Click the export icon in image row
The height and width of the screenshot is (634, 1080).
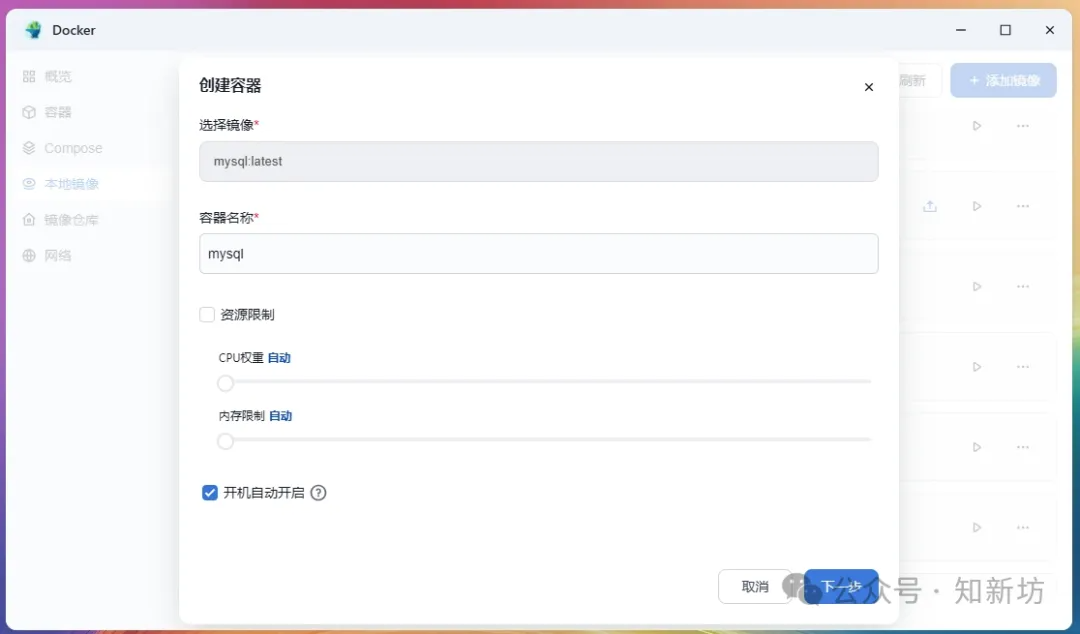pyautogui.click(x=929, y=206)
